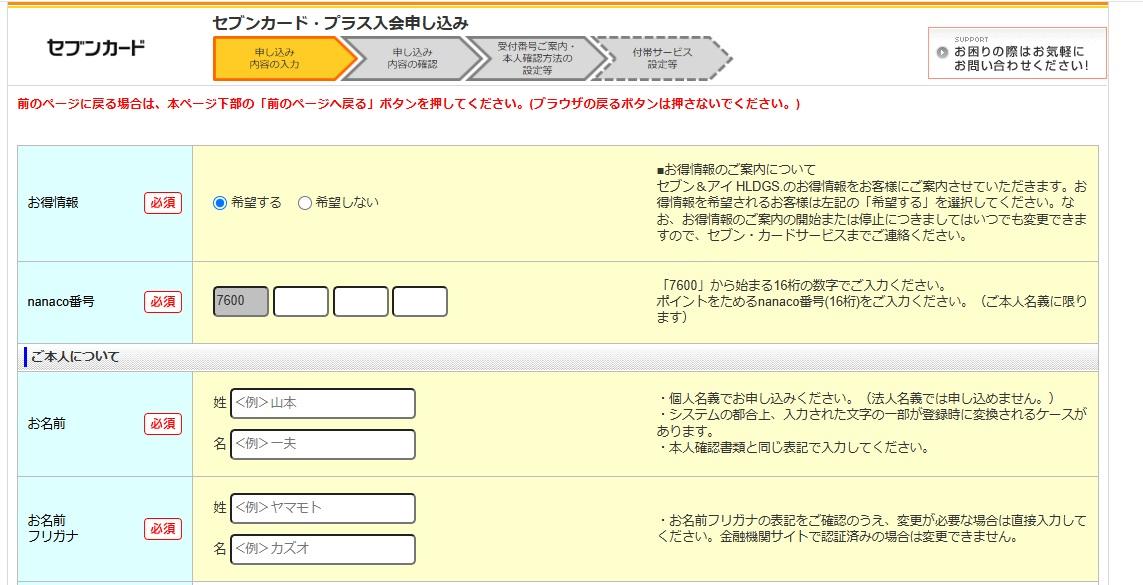Click the 必須 badge beside nanaco番号
The width and height of the screenshot is (1143, 585).
click(x=163, y=301)
